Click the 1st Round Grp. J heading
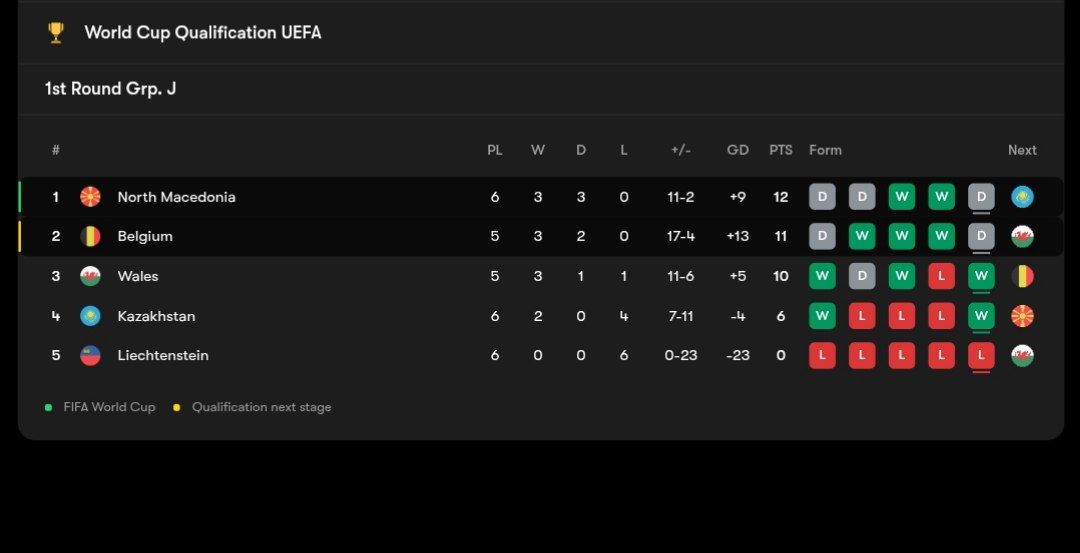The image size is (1080, 553). 110,89
